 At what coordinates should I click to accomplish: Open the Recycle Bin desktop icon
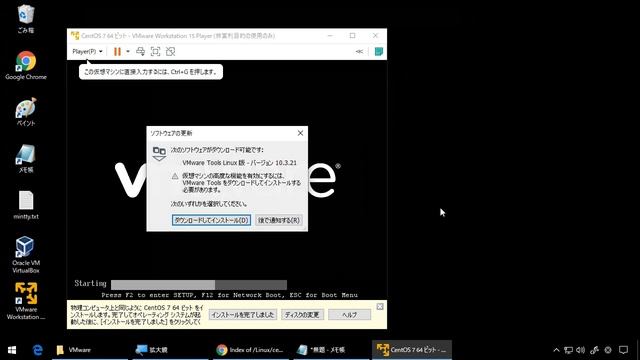(26, 18)
